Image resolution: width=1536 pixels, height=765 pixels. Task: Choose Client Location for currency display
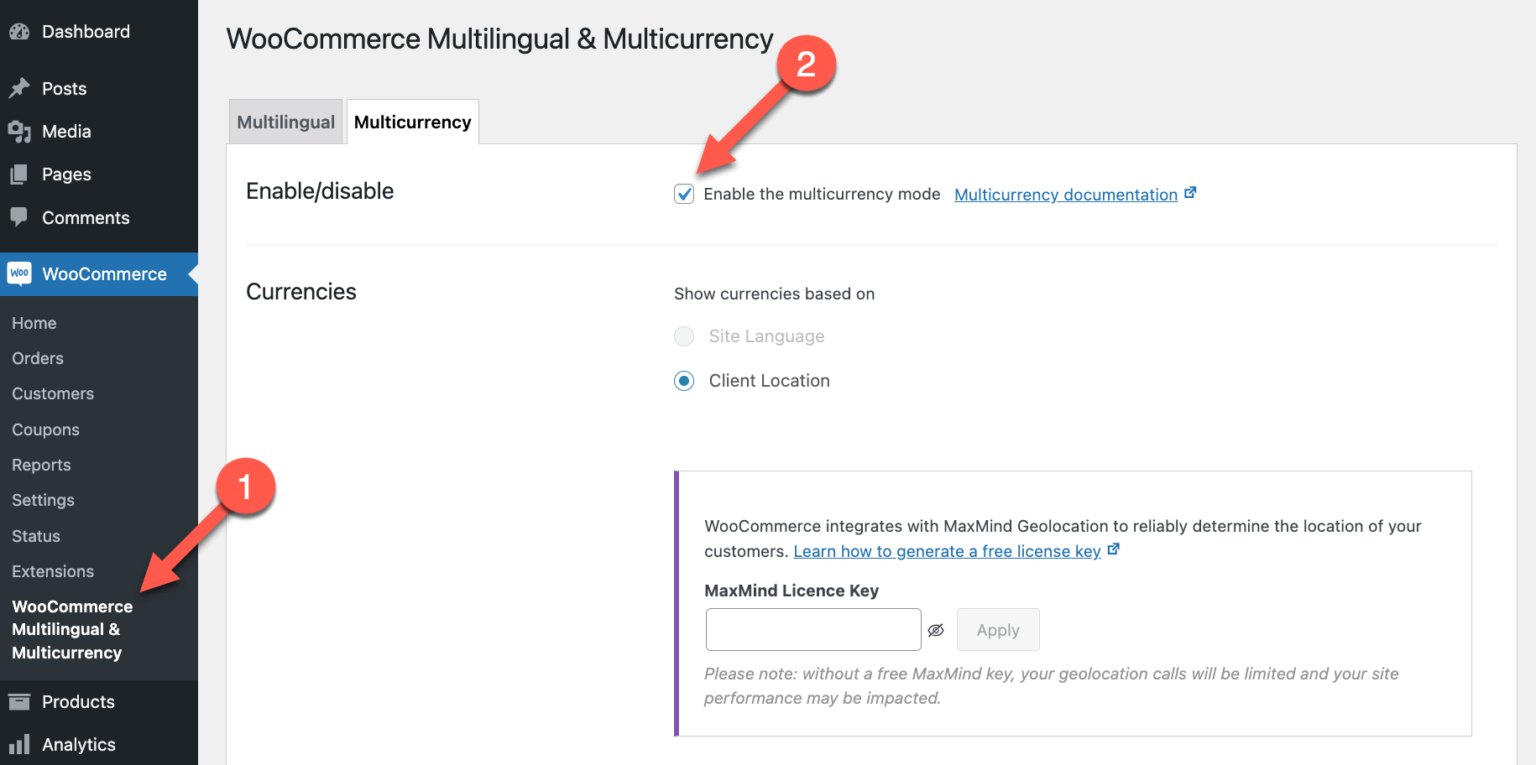[684, 380]
